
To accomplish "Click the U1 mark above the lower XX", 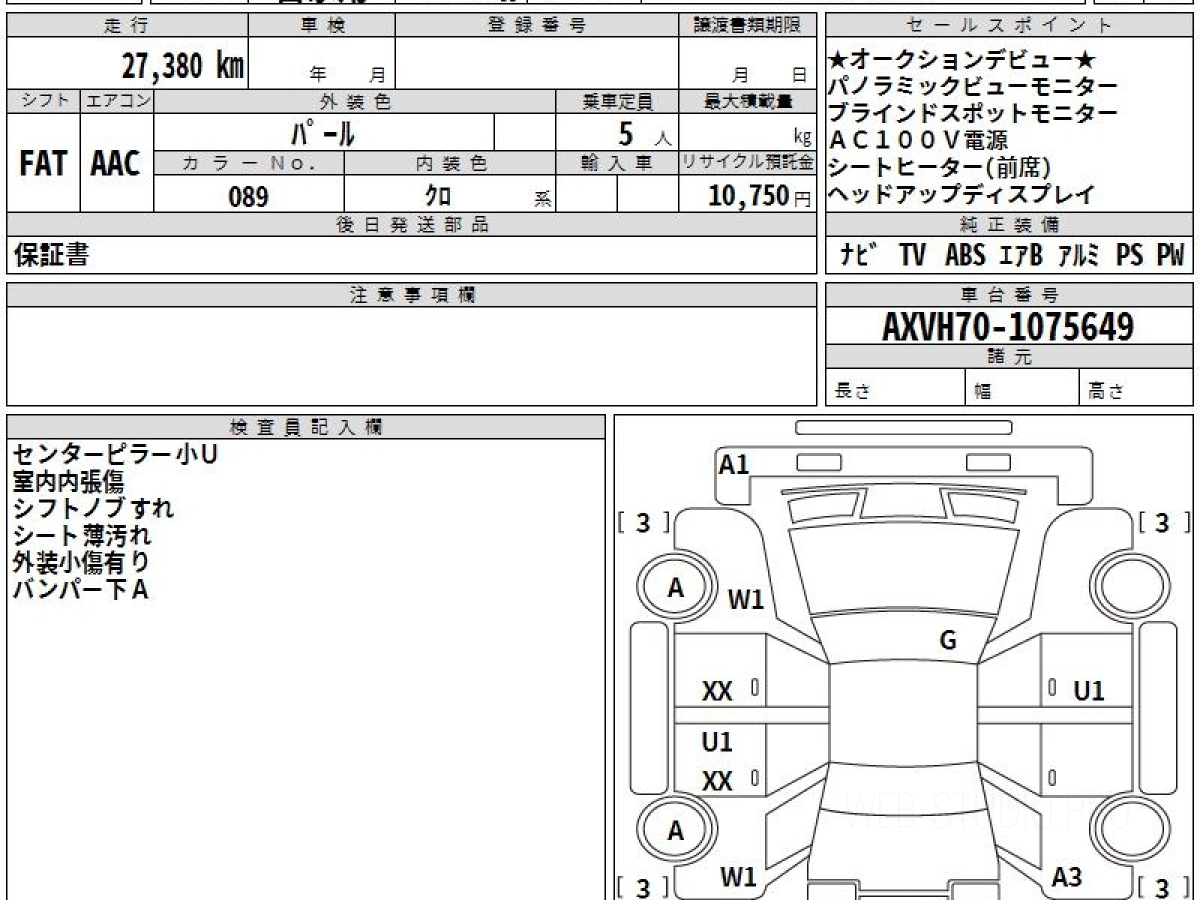I will pos(717,742).
